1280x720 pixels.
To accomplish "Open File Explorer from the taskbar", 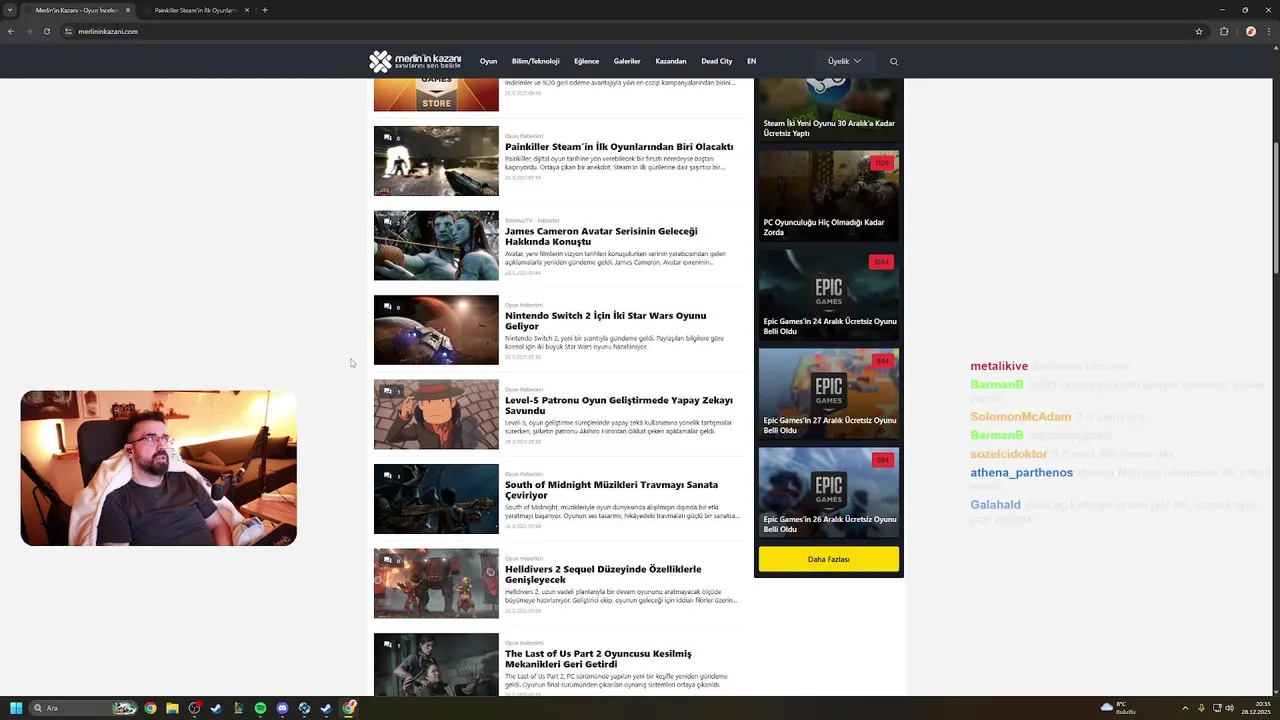I will [x=172, y=708].
